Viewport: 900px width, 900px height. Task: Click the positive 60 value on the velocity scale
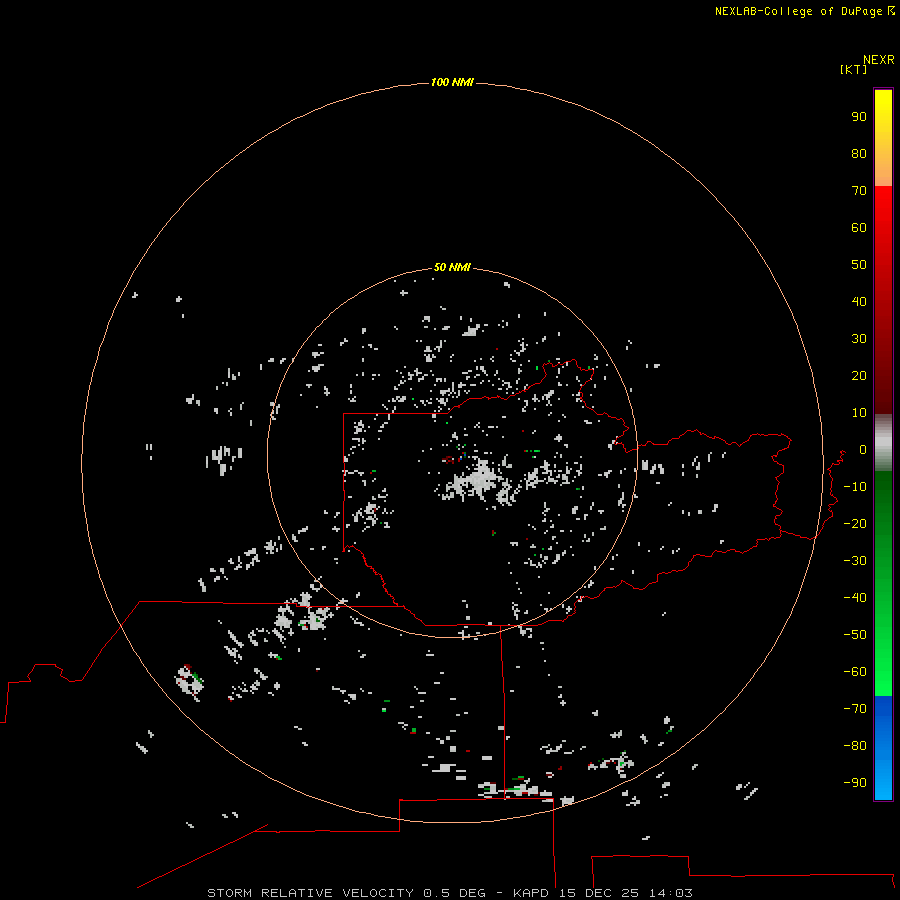[x=859, y=227]
